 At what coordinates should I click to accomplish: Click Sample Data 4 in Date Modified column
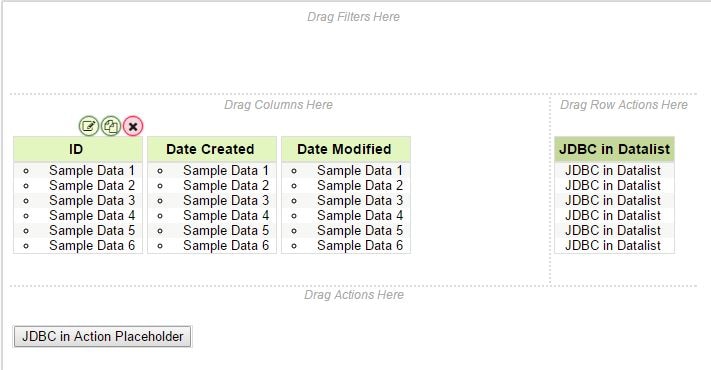360,215
